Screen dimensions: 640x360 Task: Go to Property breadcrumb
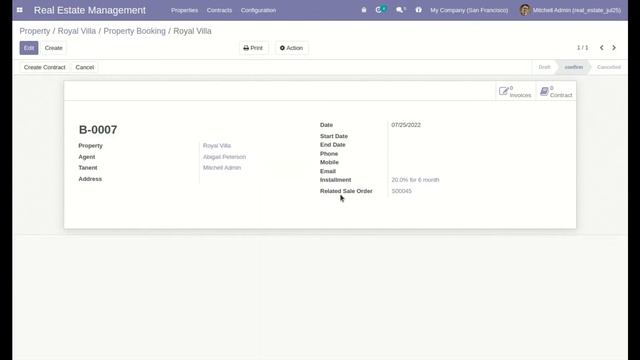point(35,31)
